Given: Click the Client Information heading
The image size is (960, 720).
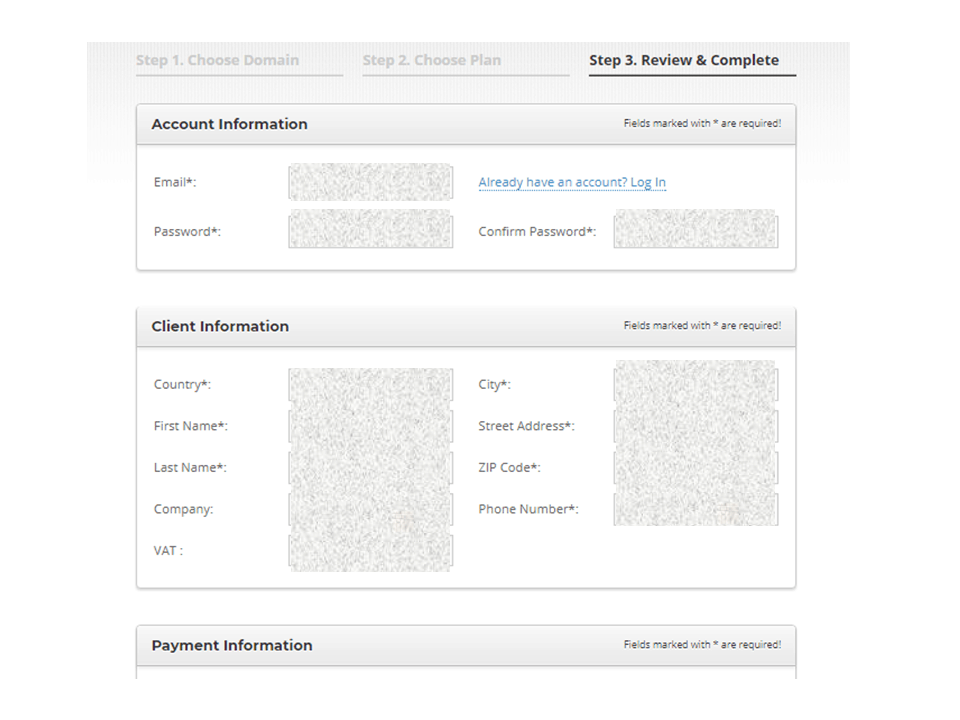Looking at the screenshot, I should click(x=220, y=326).
